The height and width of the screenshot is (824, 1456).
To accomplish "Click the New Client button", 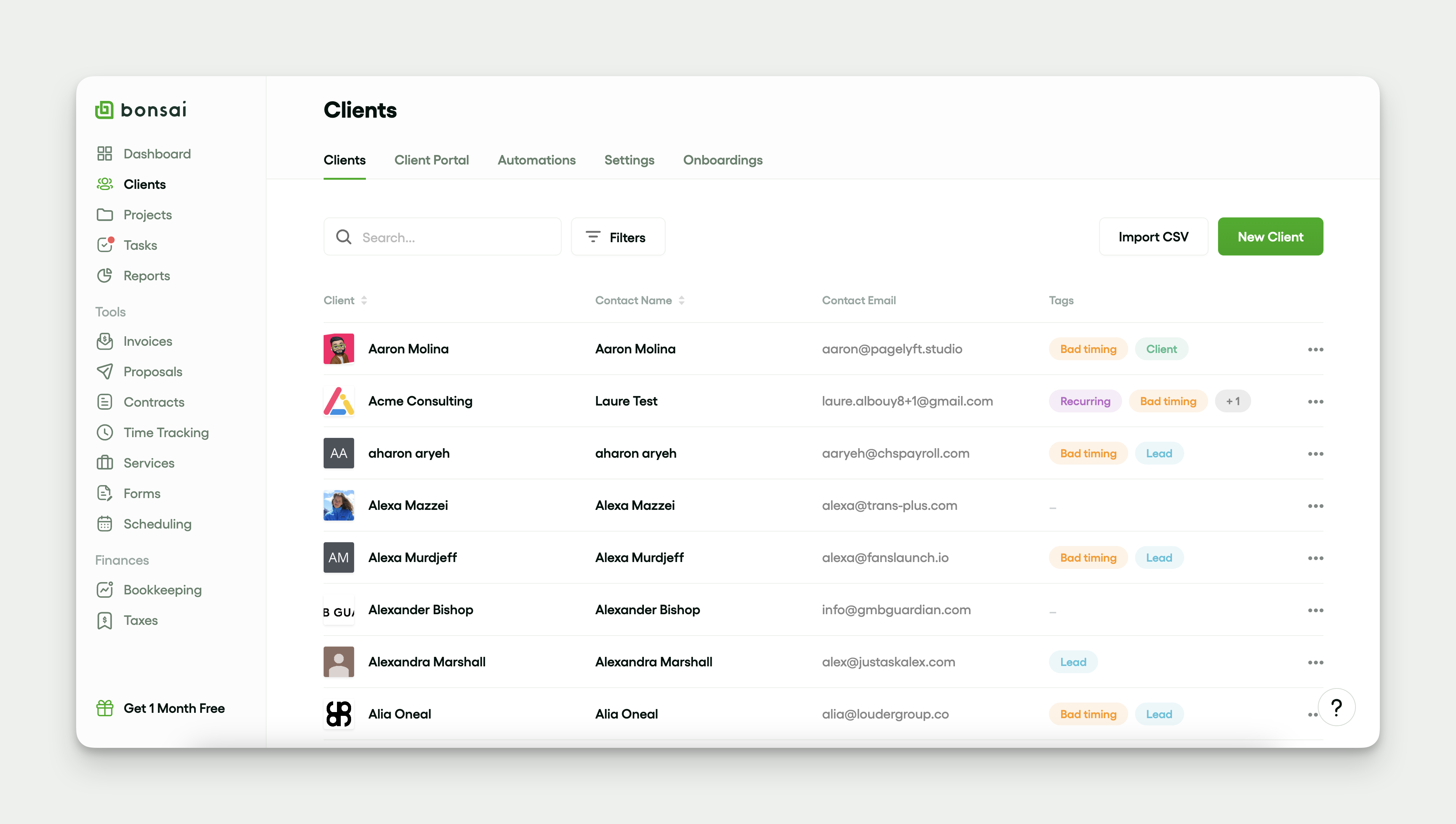I will [x=1270, y=236].
